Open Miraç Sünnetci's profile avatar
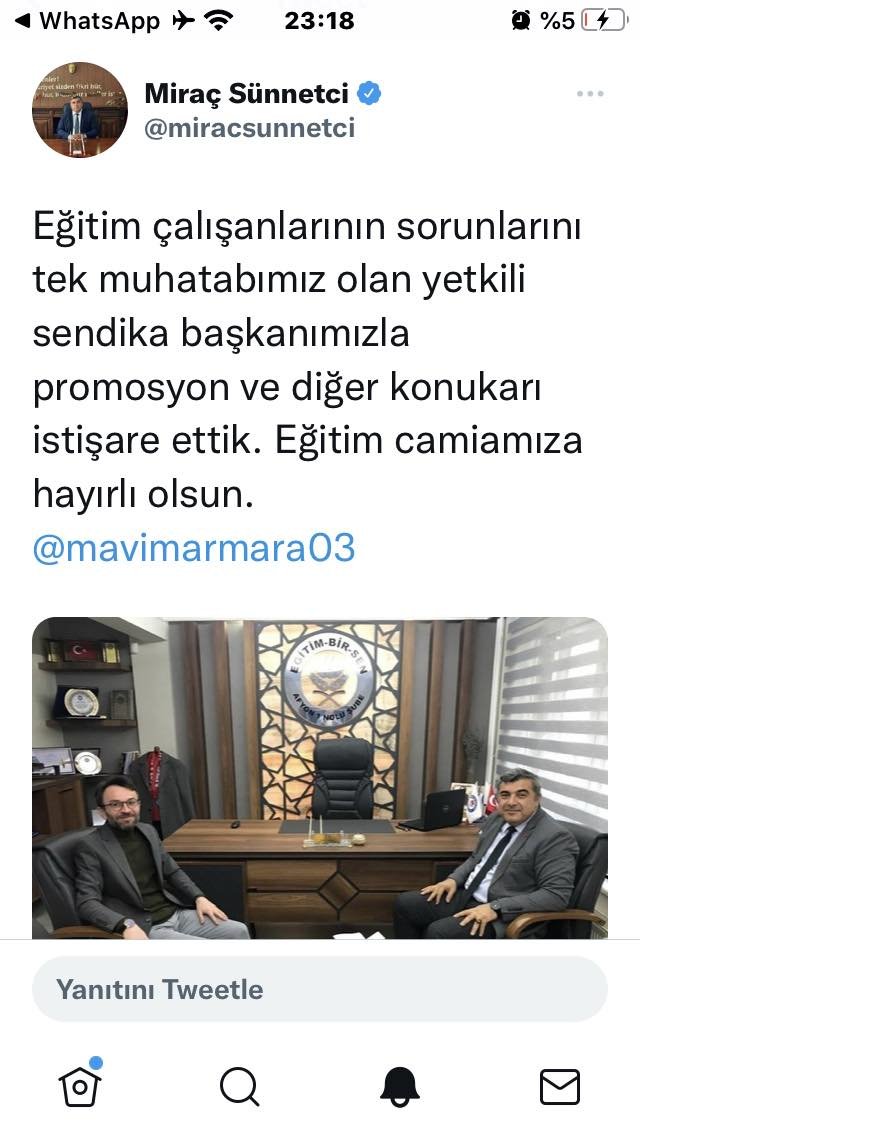This screenshot has height=1136, width=880. [80, 109]
